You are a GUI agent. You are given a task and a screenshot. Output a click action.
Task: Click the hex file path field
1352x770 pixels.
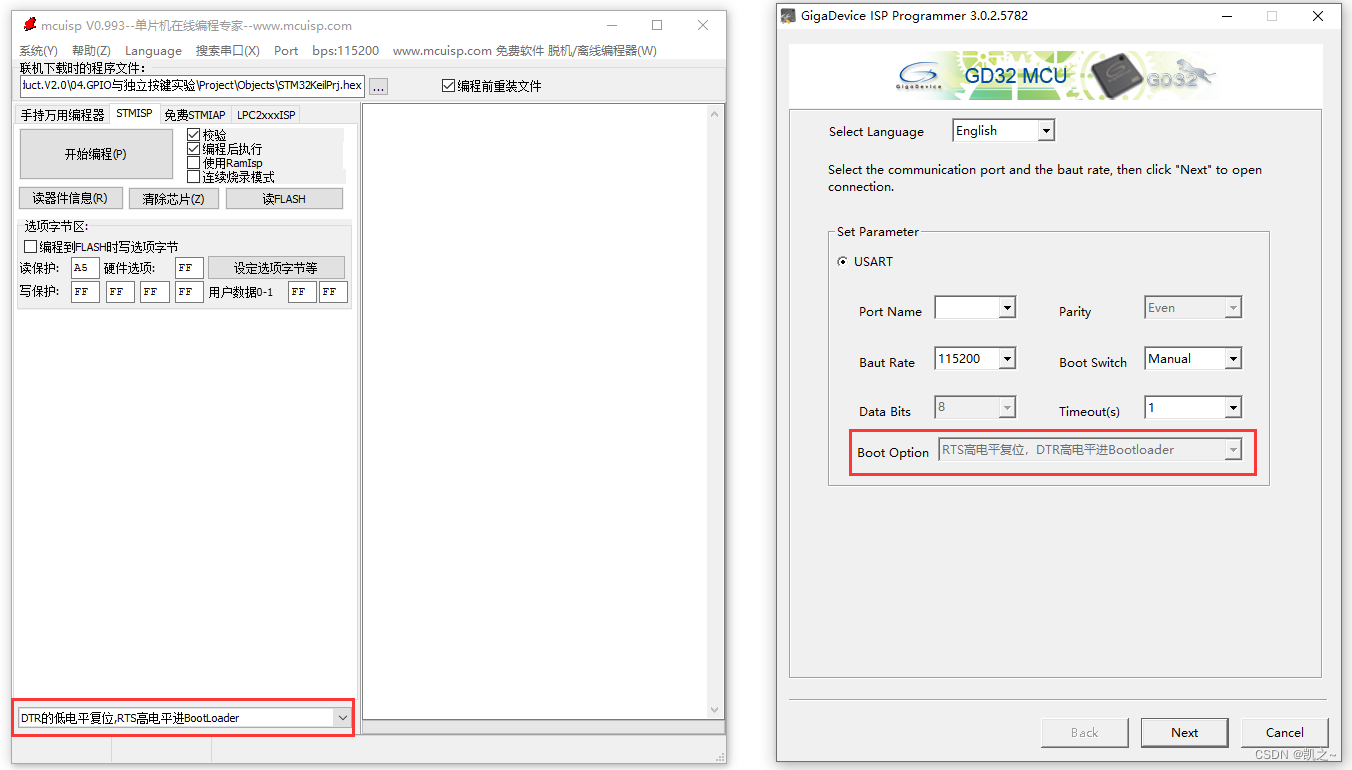192,86
